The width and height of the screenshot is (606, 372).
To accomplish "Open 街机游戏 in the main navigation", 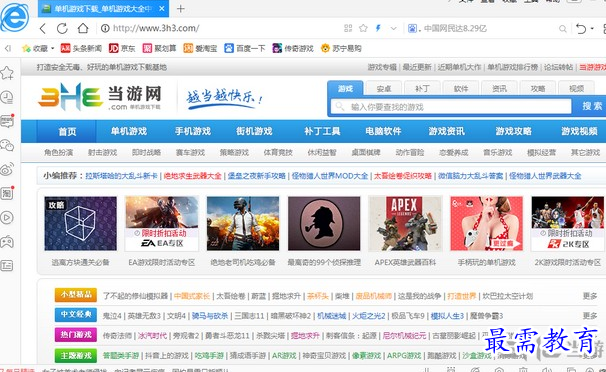I will coord(254,131).
